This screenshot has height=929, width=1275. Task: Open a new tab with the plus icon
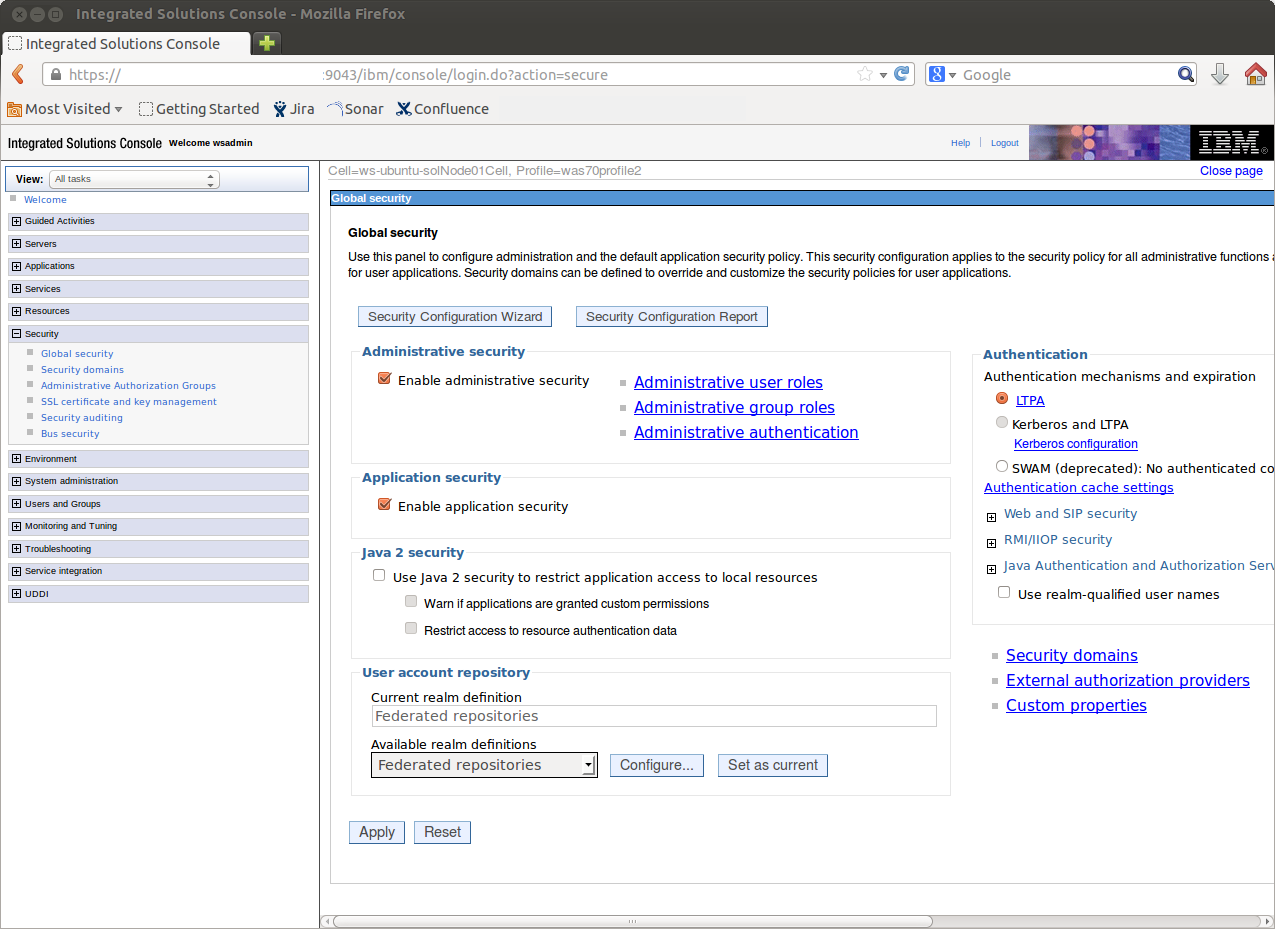coord(266,43)
